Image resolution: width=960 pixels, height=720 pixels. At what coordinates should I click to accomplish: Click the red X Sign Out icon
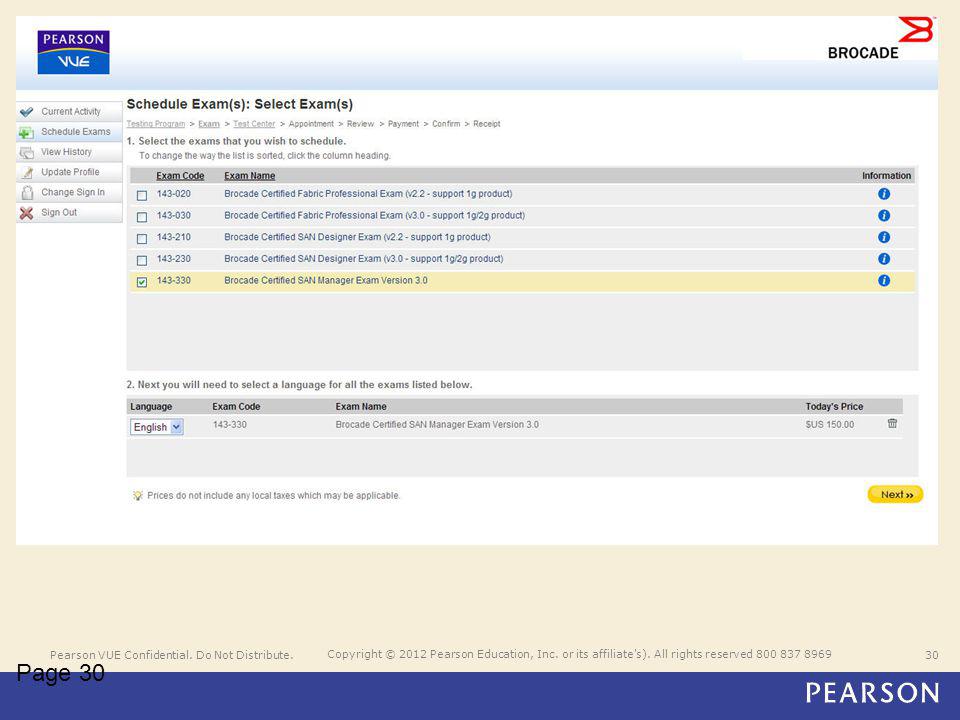pyautogui.click(x=26, y=213)
